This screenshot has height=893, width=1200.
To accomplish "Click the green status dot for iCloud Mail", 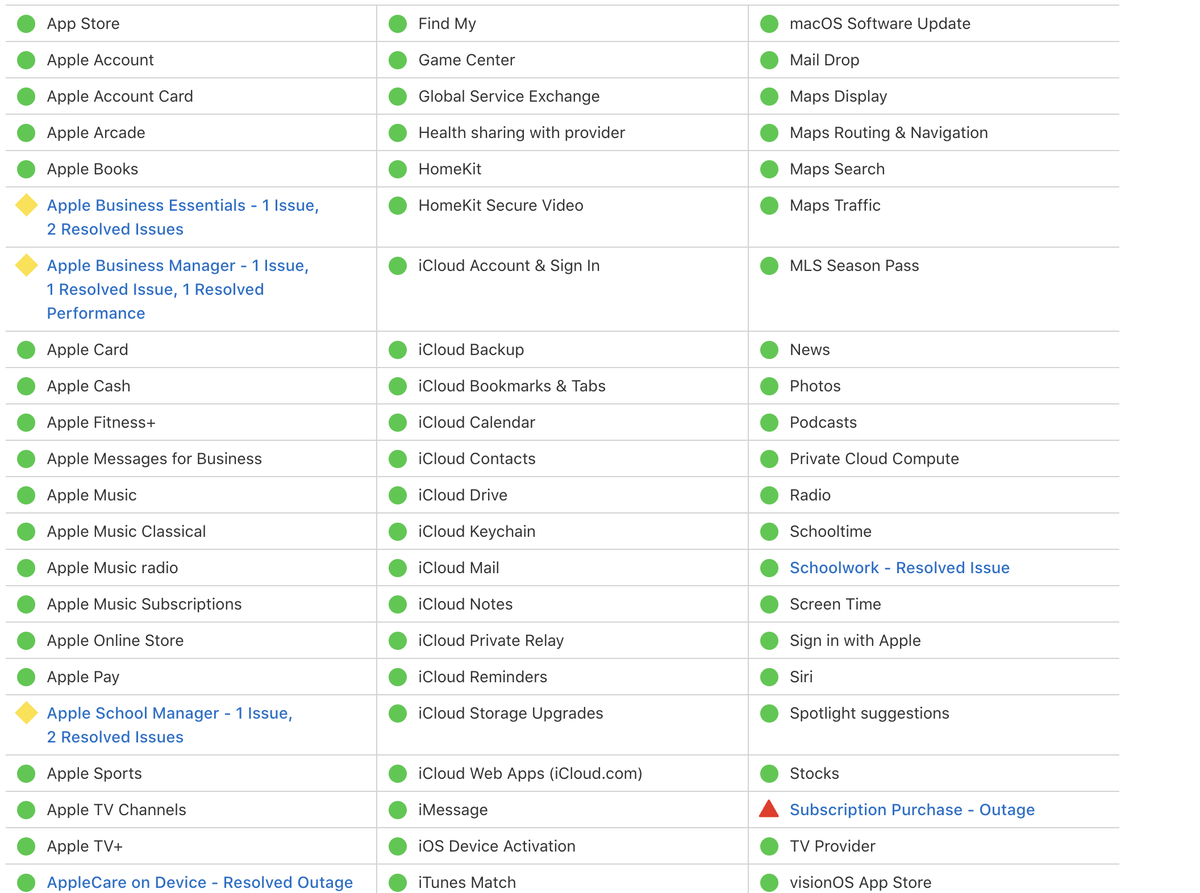I will (398, 568).
